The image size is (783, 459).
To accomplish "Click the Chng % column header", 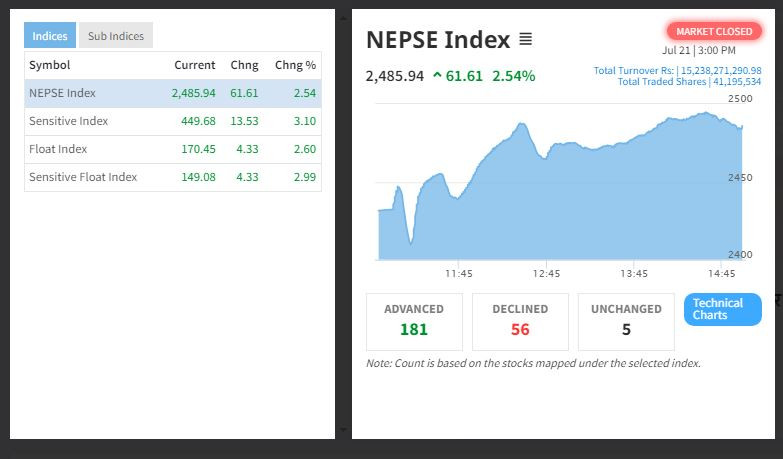I will point(295,65).
